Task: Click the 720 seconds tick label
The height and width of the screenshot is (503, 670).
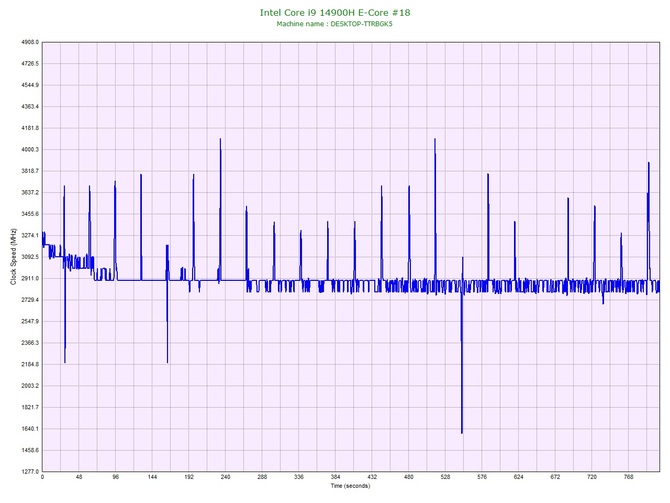Action: click(592, 477)
